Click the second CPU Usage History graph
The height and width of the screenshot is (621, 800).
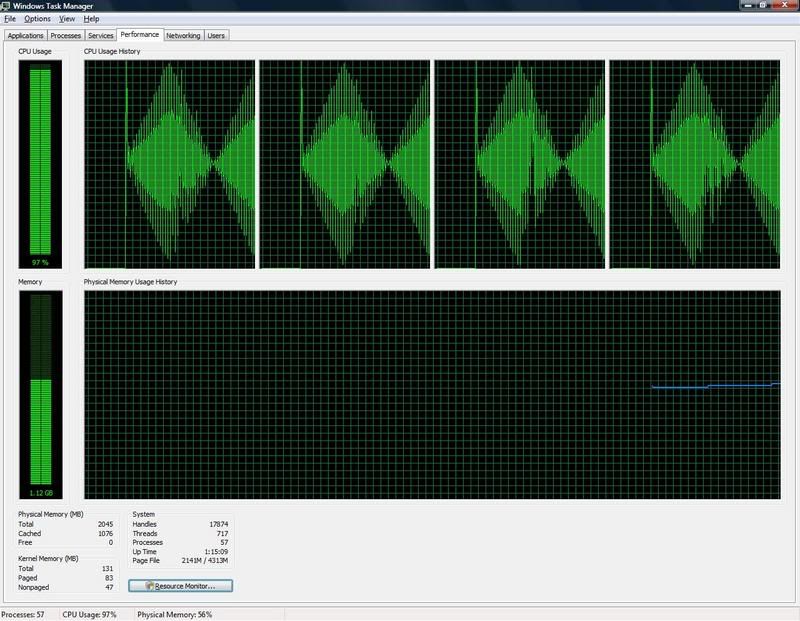344,164
